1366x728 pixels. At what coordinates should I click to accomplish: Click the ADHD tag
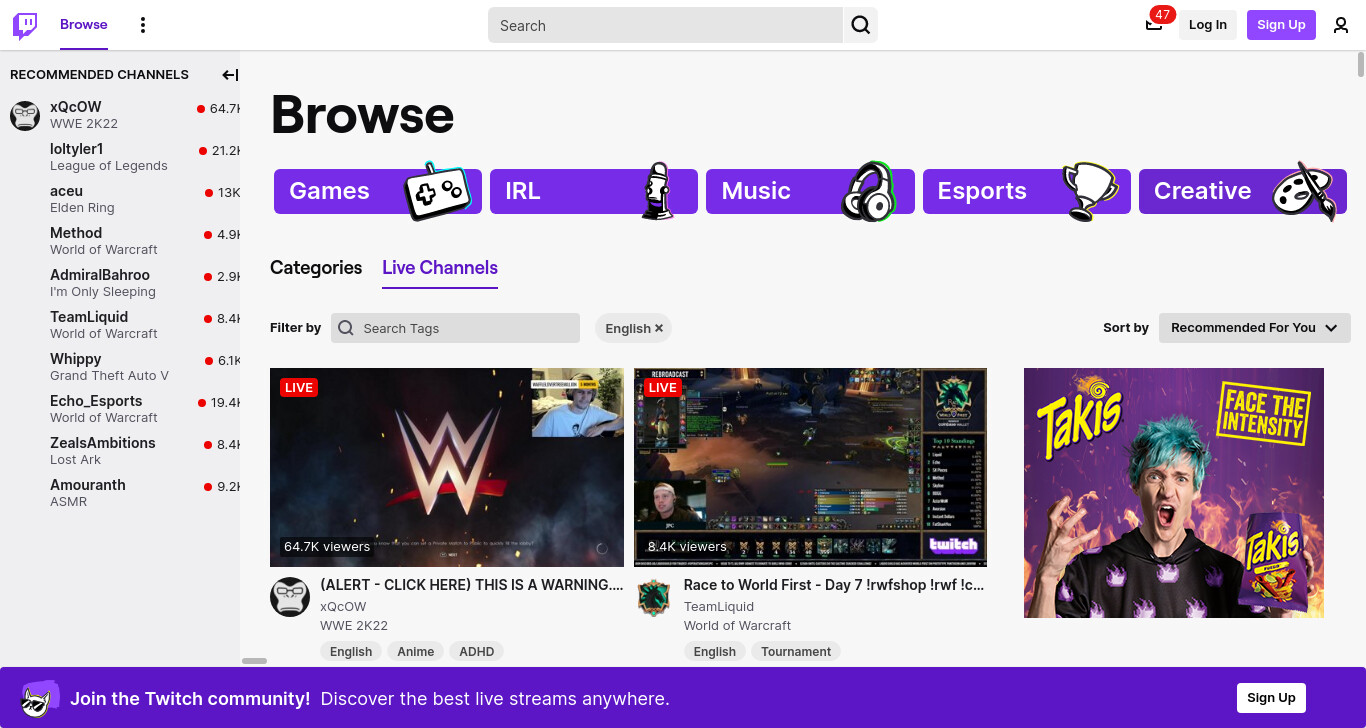click(x=477, y=651)
